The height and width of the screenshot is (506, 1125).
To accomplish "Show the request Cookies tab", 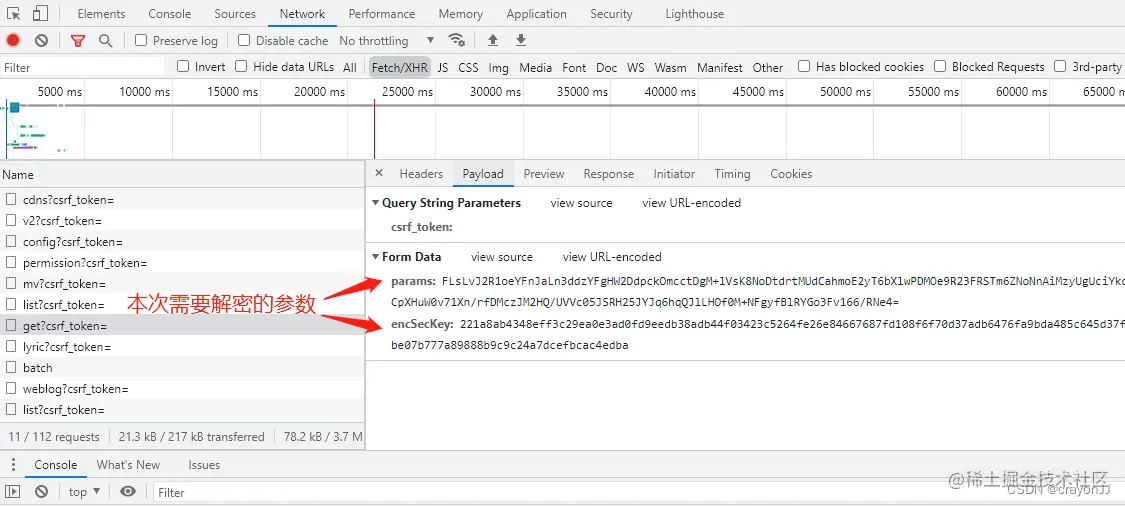I will click(x=791, y=174).
